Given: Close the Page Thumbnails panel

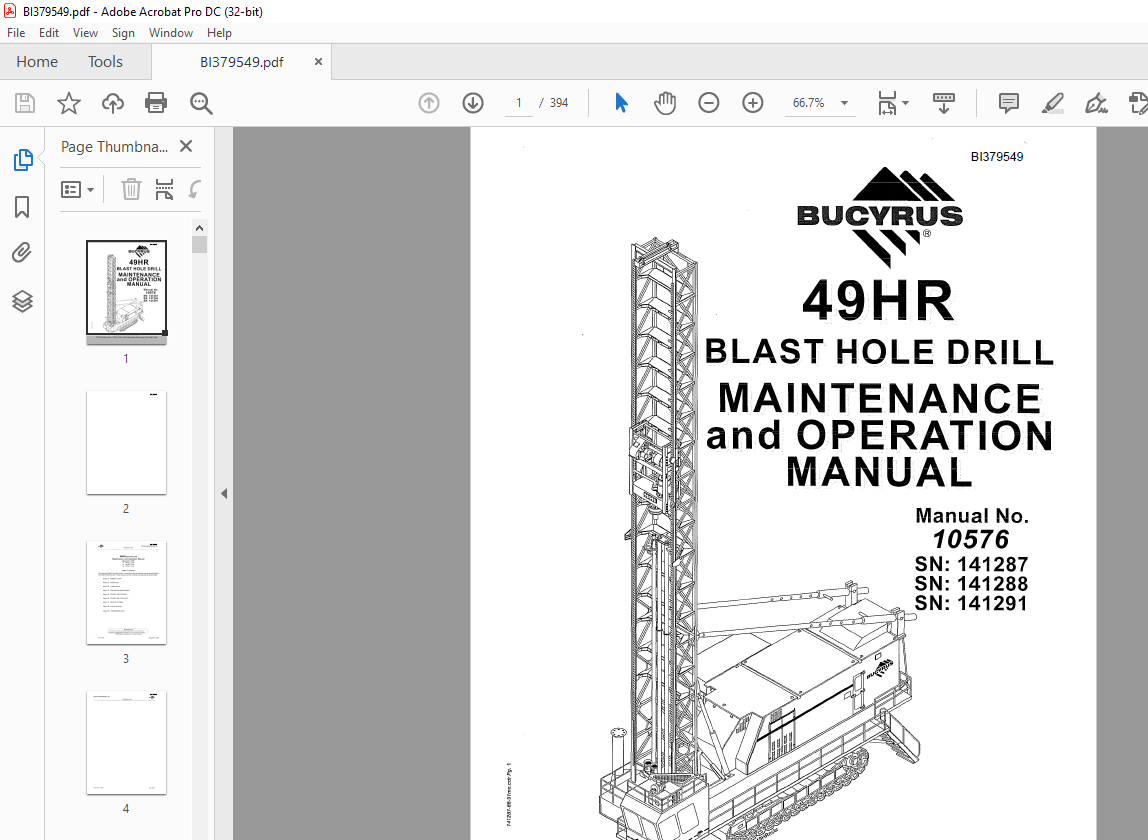Looking at the screenshot, I should pos(186,146).
